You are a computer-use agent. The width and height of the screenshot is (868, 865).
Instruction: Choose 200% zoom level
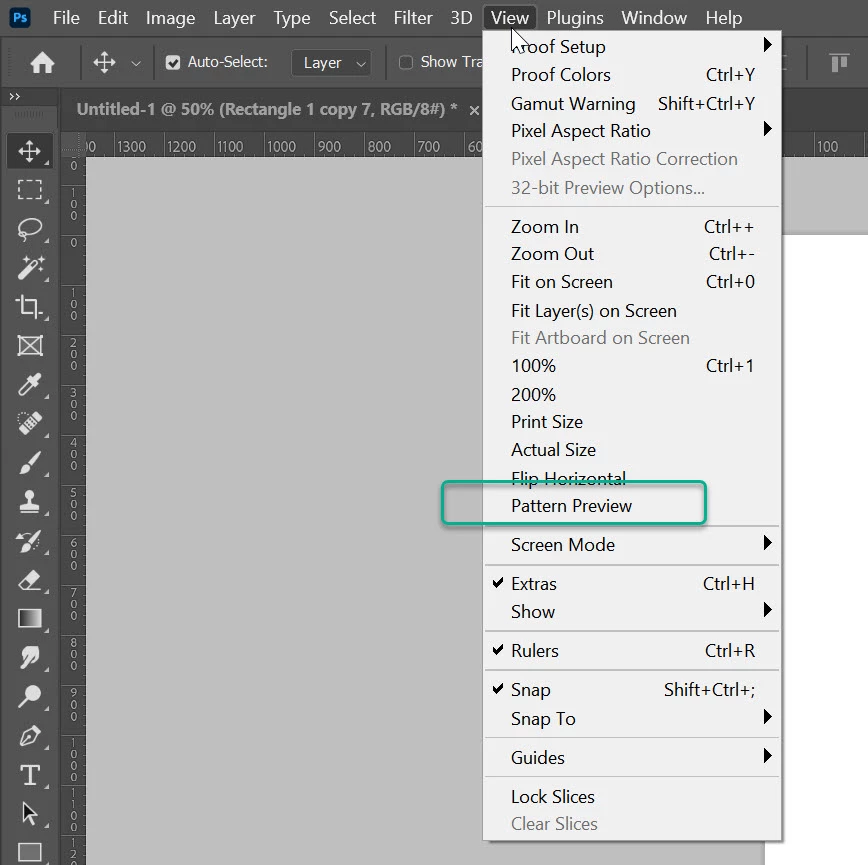pos(632,395)
